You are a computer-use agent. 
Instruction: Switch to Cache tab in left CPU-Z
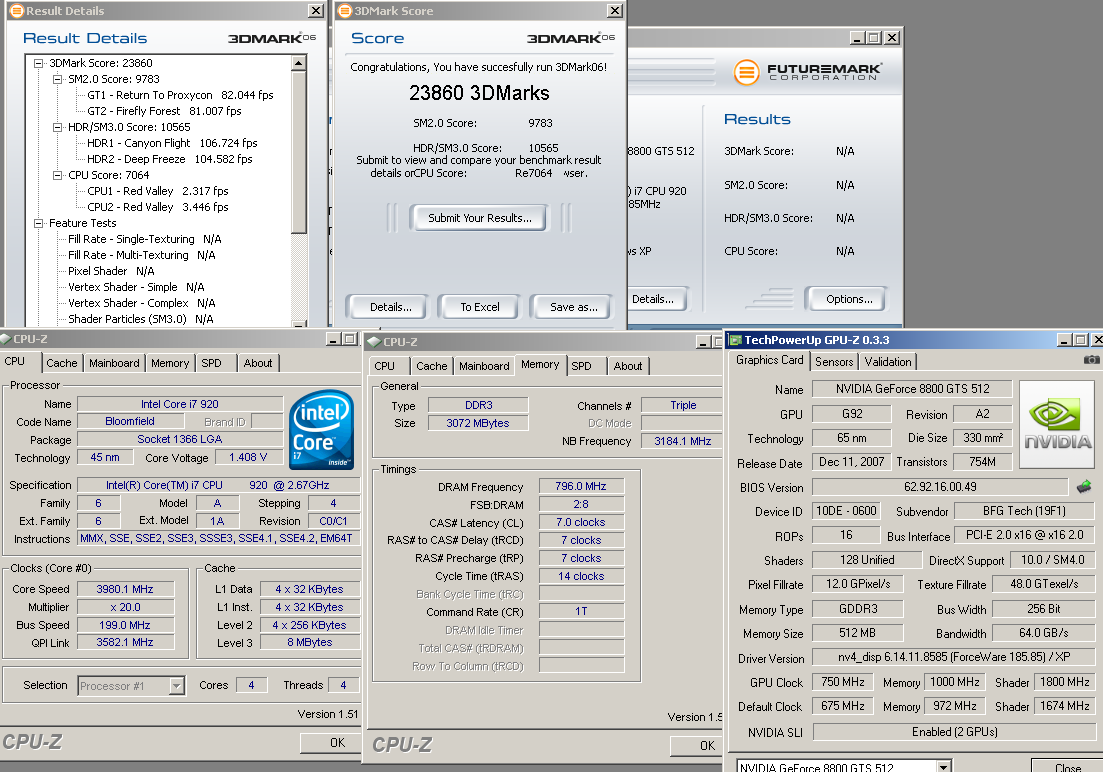(62, 363)
